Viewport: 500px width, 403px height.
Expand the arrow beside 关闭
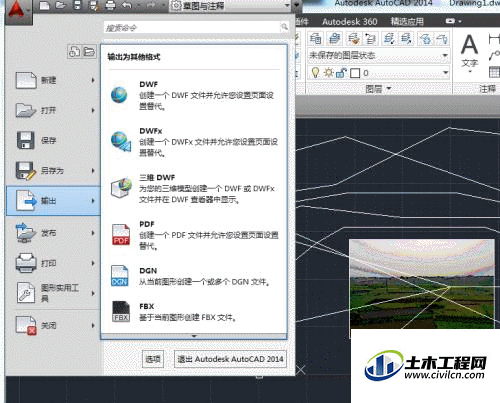93,325
